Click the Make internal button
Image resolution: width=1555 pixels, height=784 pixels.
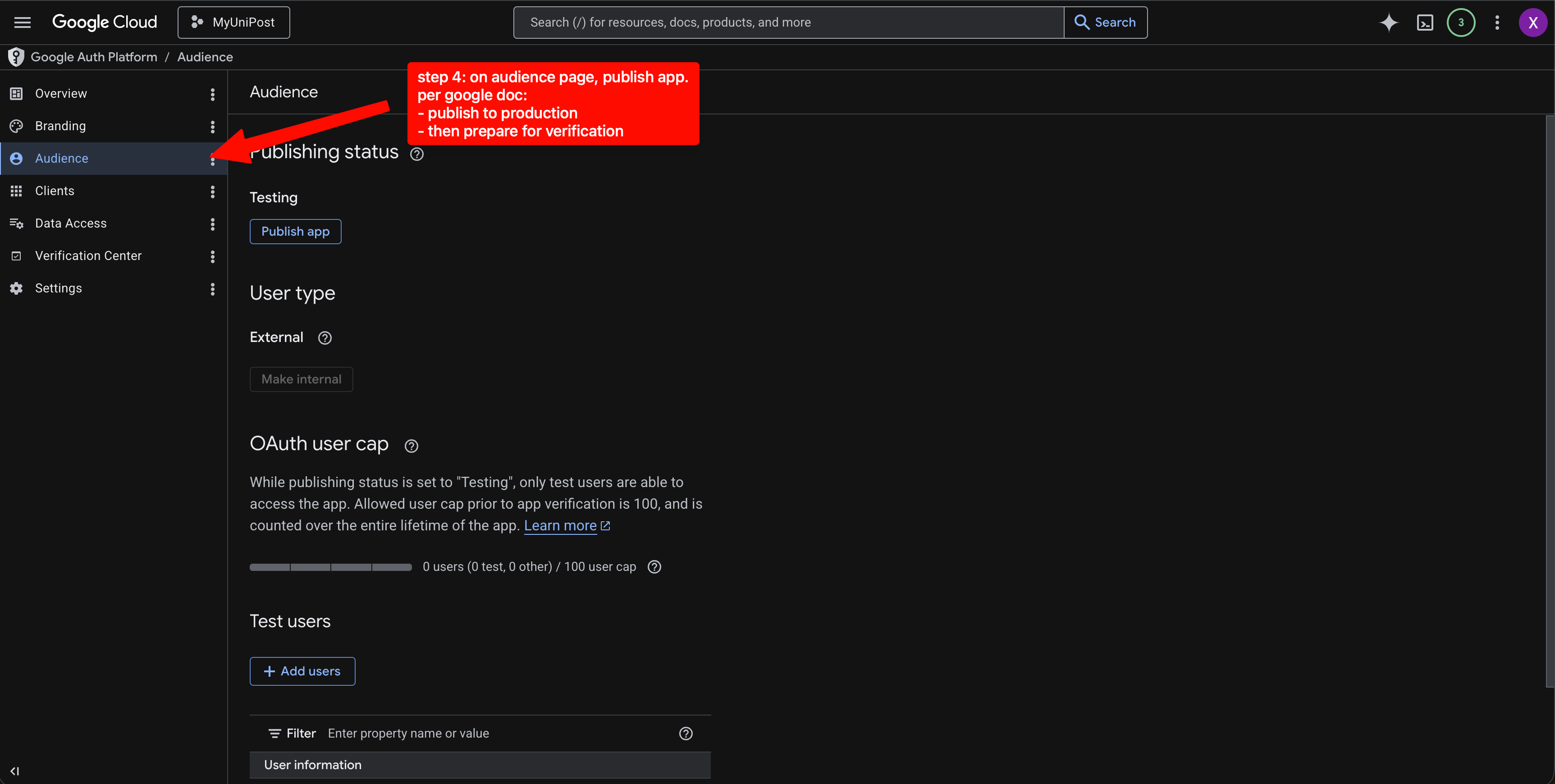301,379
